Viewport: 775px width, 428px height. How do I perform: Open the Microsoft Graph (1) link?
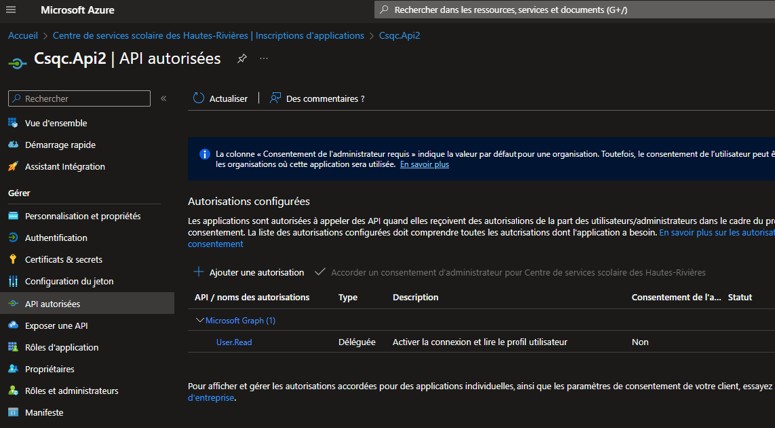tap(240, 320)
